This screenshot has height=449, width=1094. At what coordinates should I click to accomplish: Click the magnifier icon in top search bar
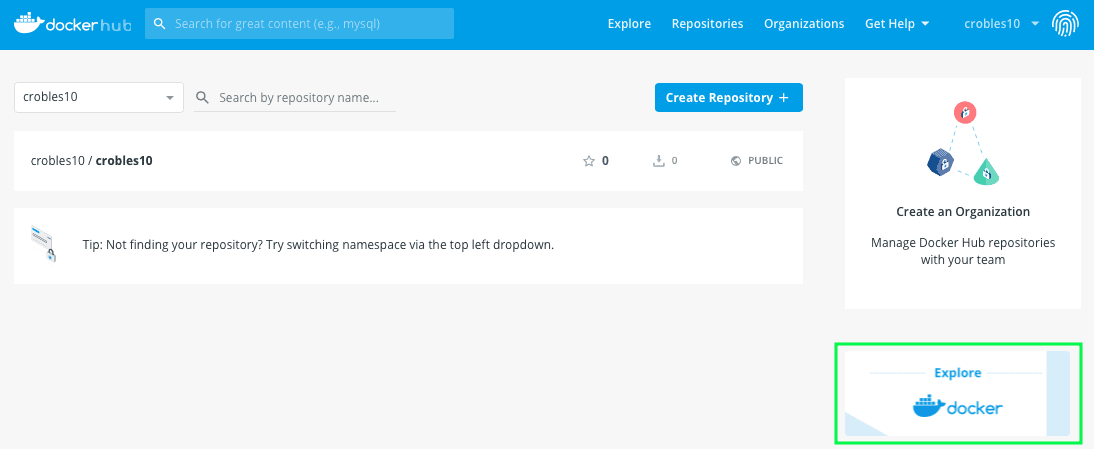(160, 24)
